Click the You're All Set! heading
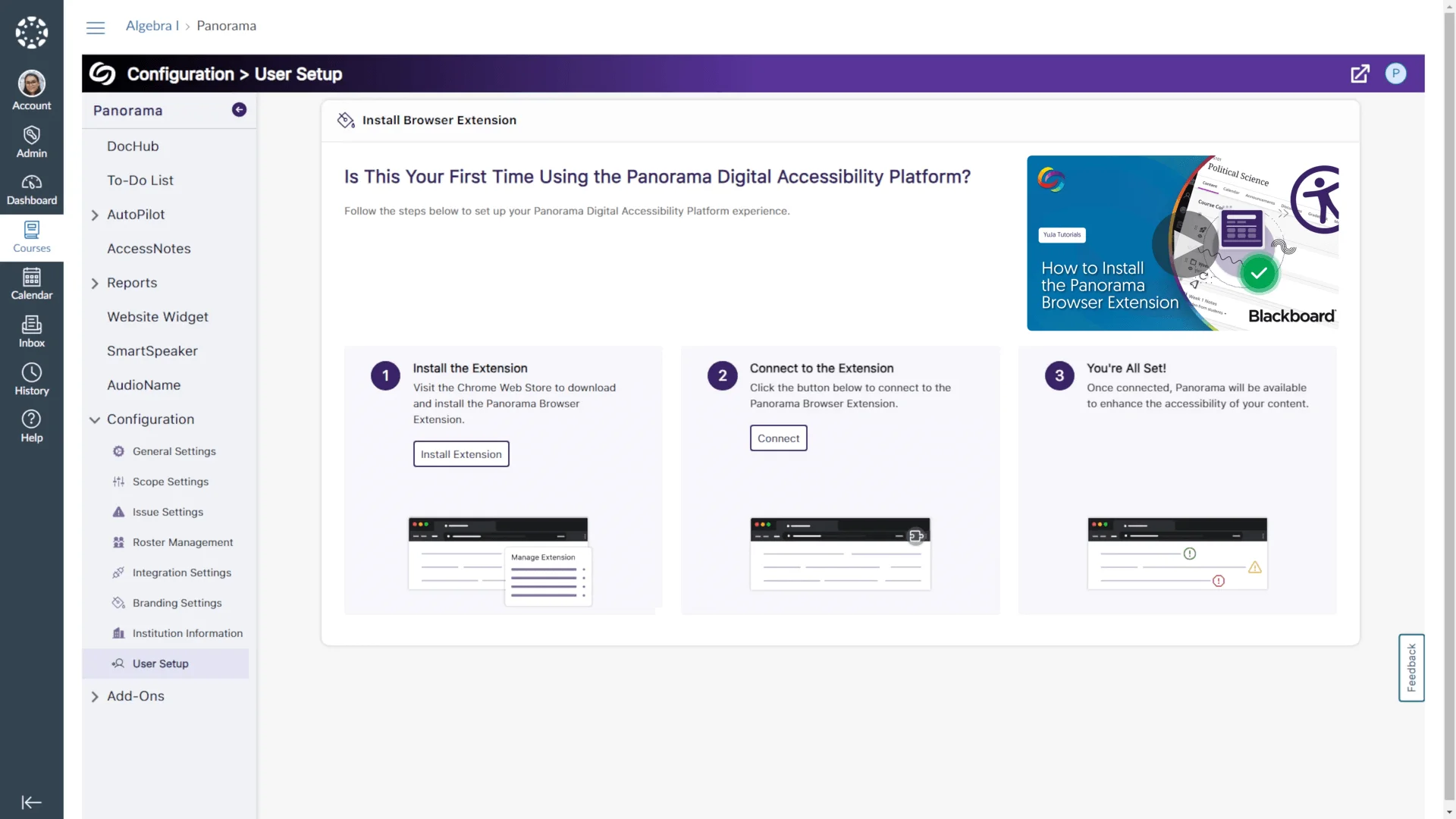This screenshot has height=819, width=1456. pos(1126,369)
